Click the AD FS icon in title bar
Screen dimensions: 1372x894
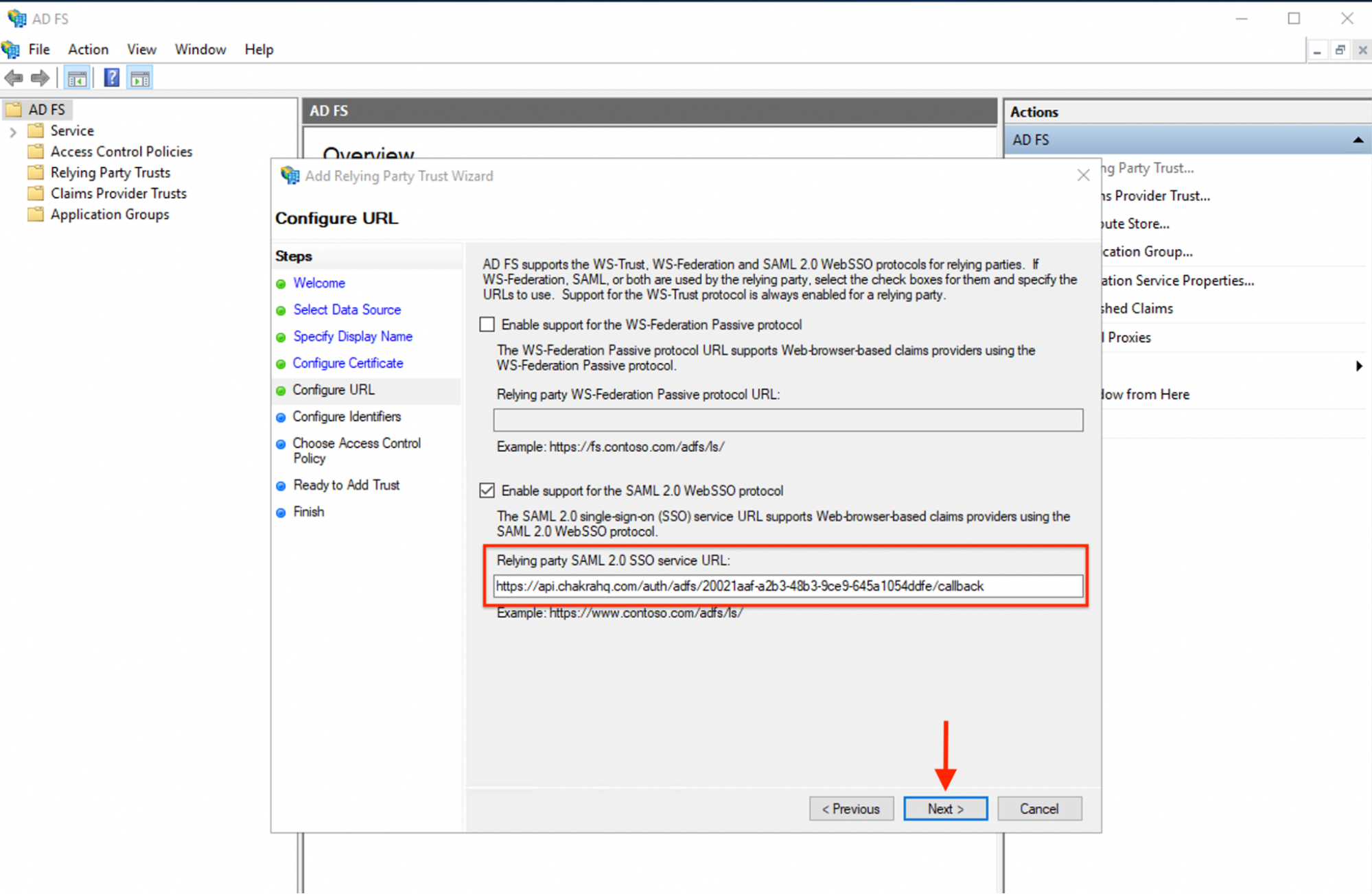16,19
